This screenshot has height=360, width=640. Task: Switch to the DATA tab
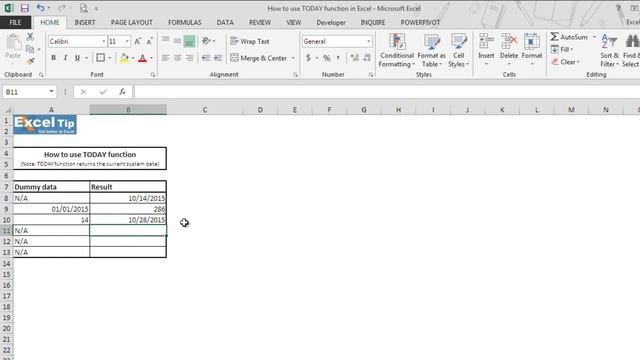click(x=225, y=22)
